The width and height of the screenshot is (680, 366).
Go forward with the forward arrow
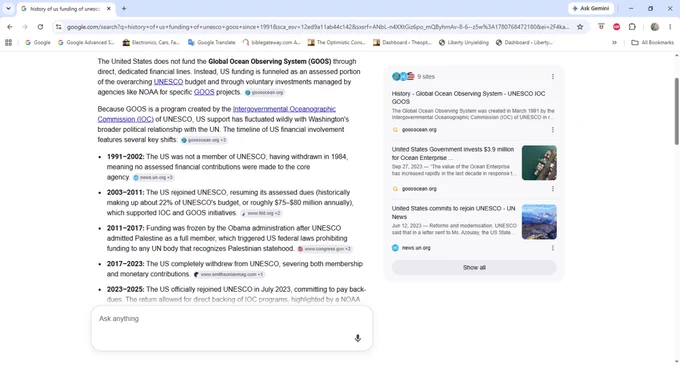[25, 27]
